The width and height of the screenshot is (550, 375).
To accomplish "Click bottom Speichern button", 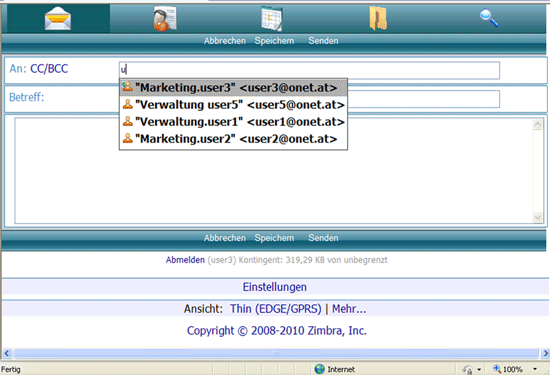I will coord(274,238).
